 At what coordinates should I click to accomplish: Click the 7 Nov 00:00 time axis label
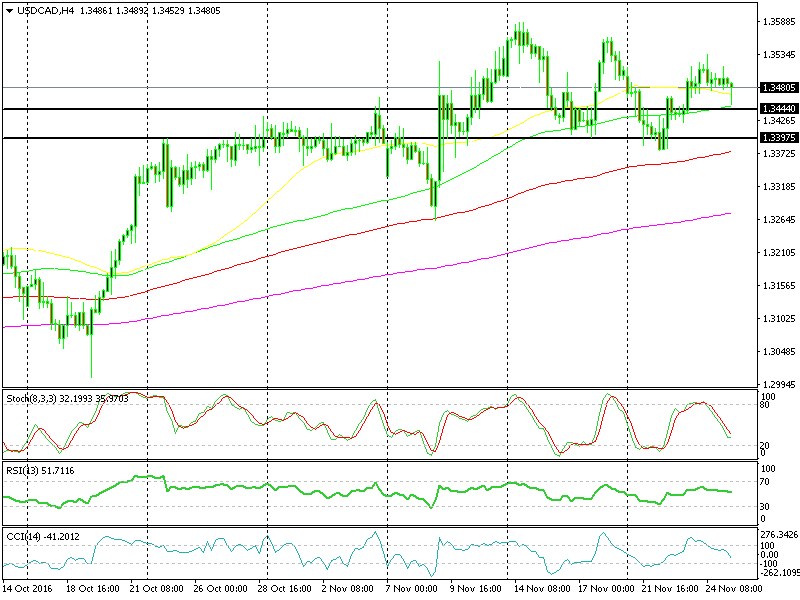(412, 588)
